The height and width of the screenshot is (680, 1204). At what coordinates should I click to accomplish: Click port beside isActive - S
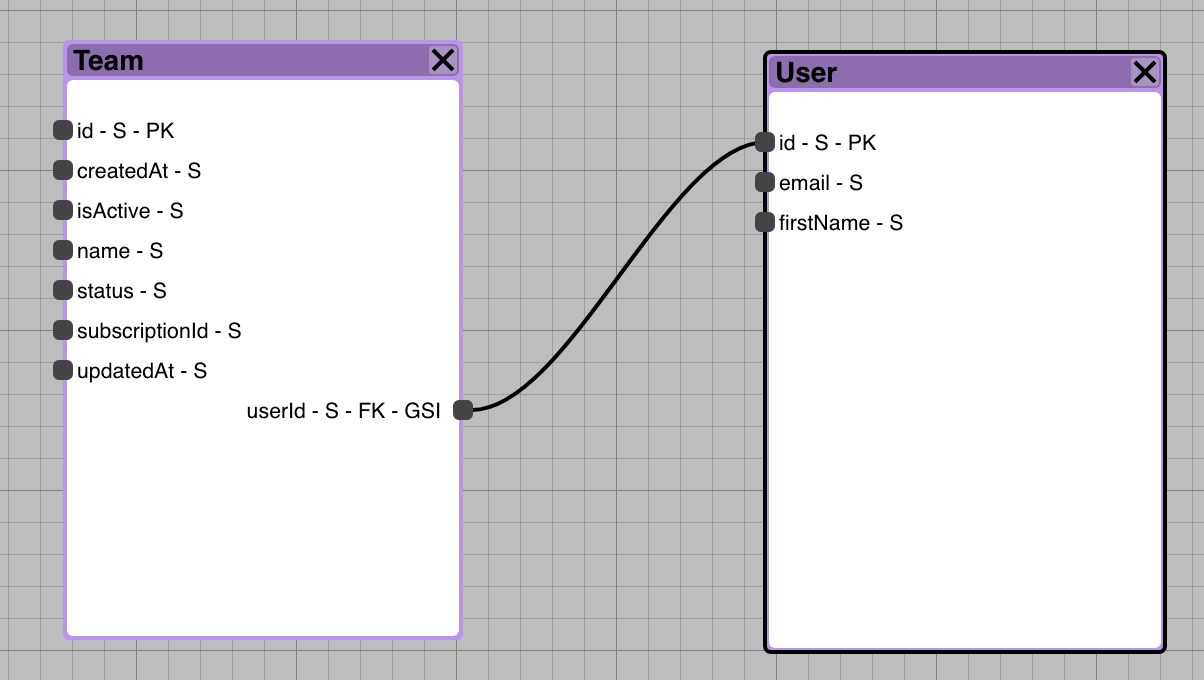coord(63,210)
